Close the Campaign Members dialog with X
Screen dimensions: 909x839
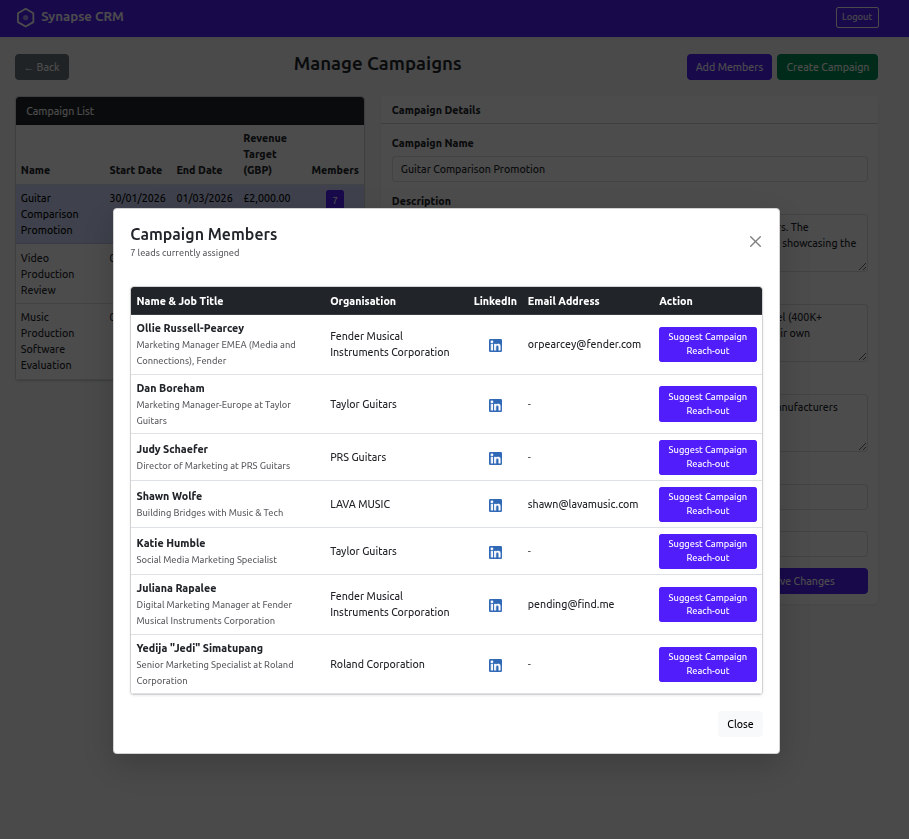click(x=755, y=241)
